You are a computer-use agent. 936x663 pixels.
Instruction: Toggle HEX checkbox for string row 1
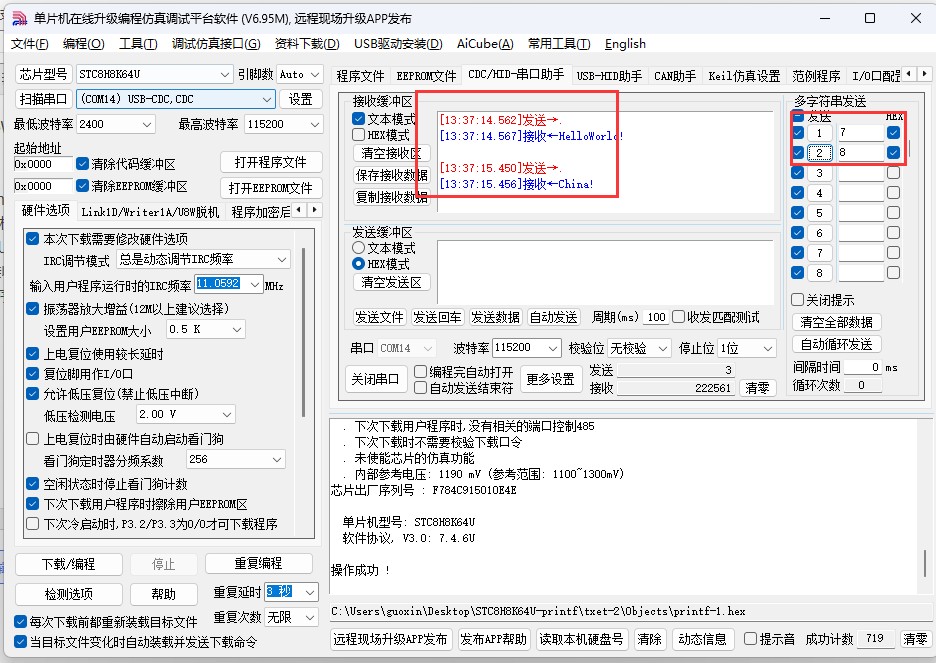point(893,132)
